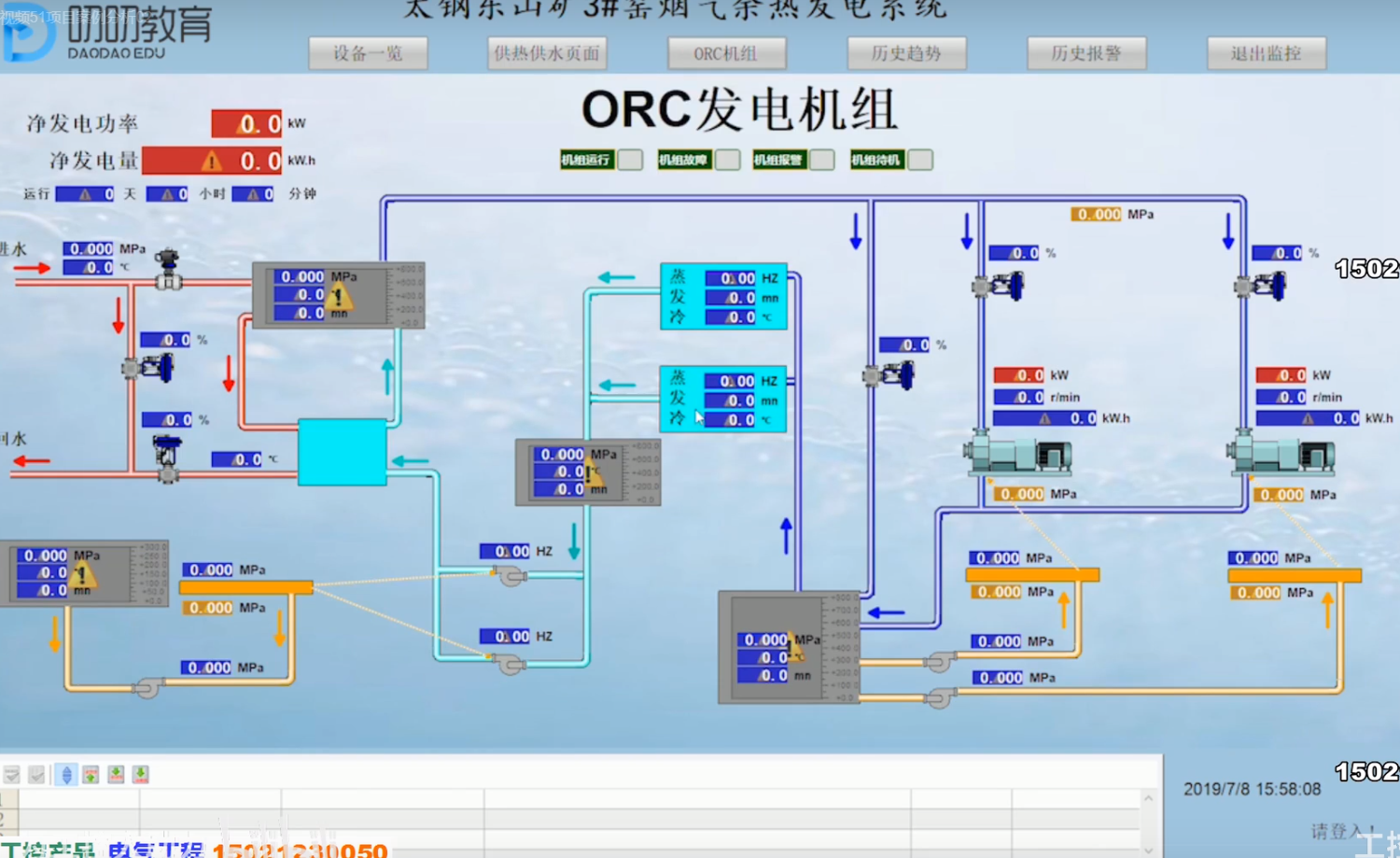Click the blue up-down arrows icon in bottom toolbar
The height and width of the screenshot is (858, 1400).
click(x=65, y=774)
